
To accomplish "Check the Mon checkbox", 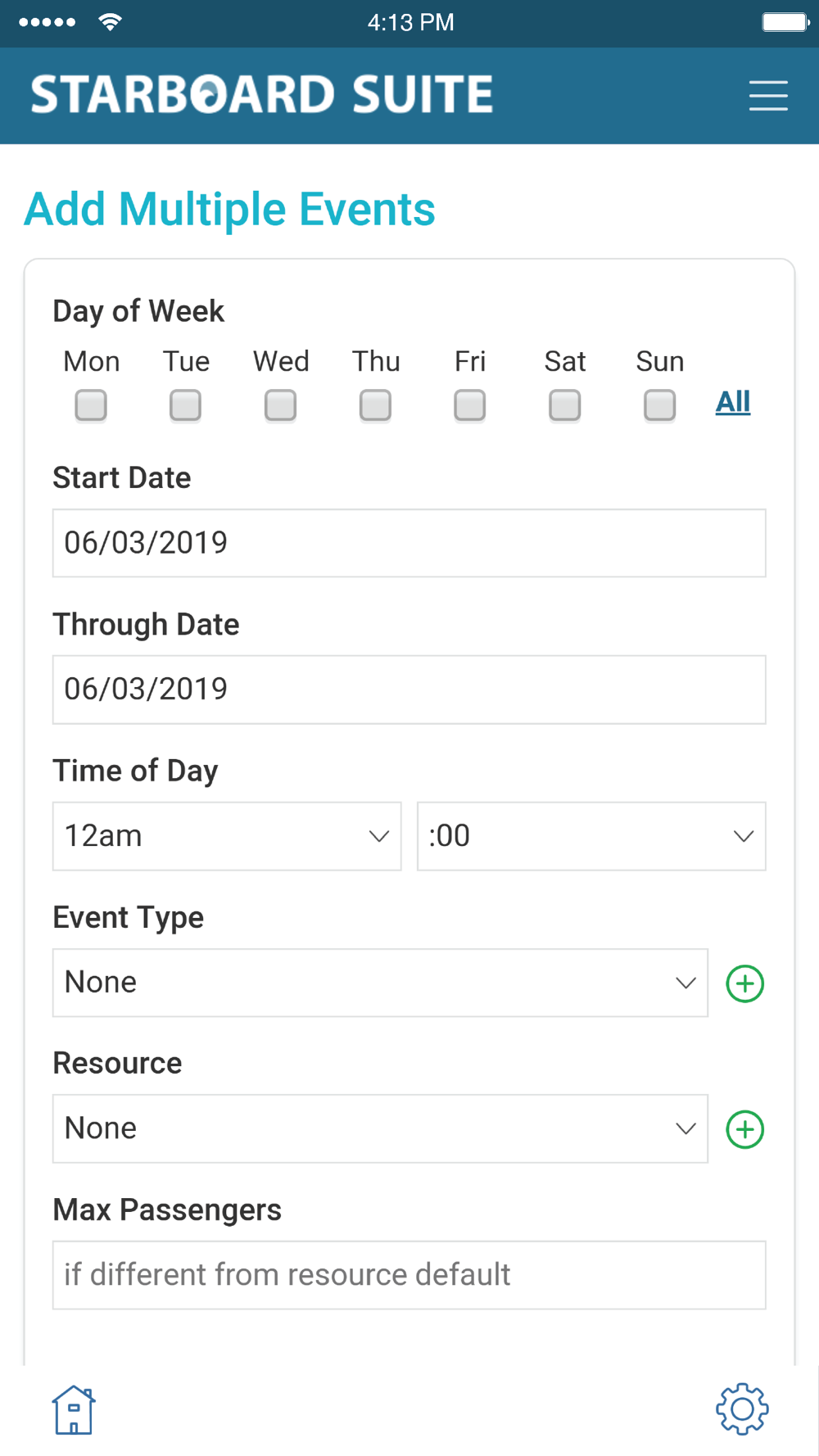I will coord(91,405).
